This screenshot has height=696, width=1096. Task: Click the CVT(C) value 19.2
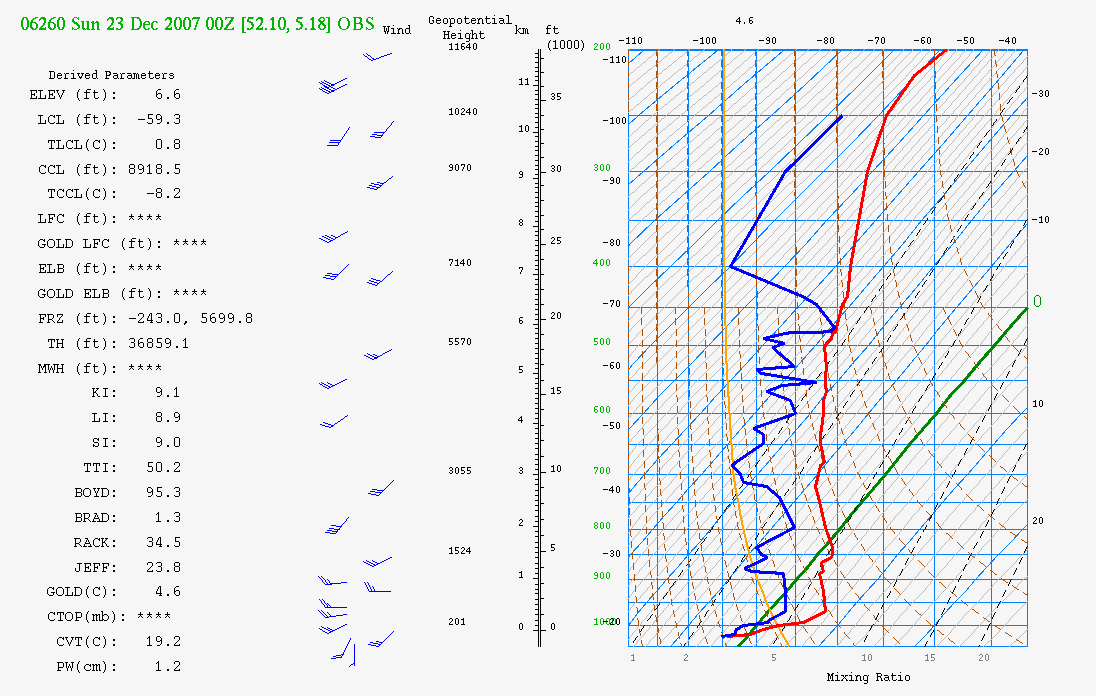164,641
